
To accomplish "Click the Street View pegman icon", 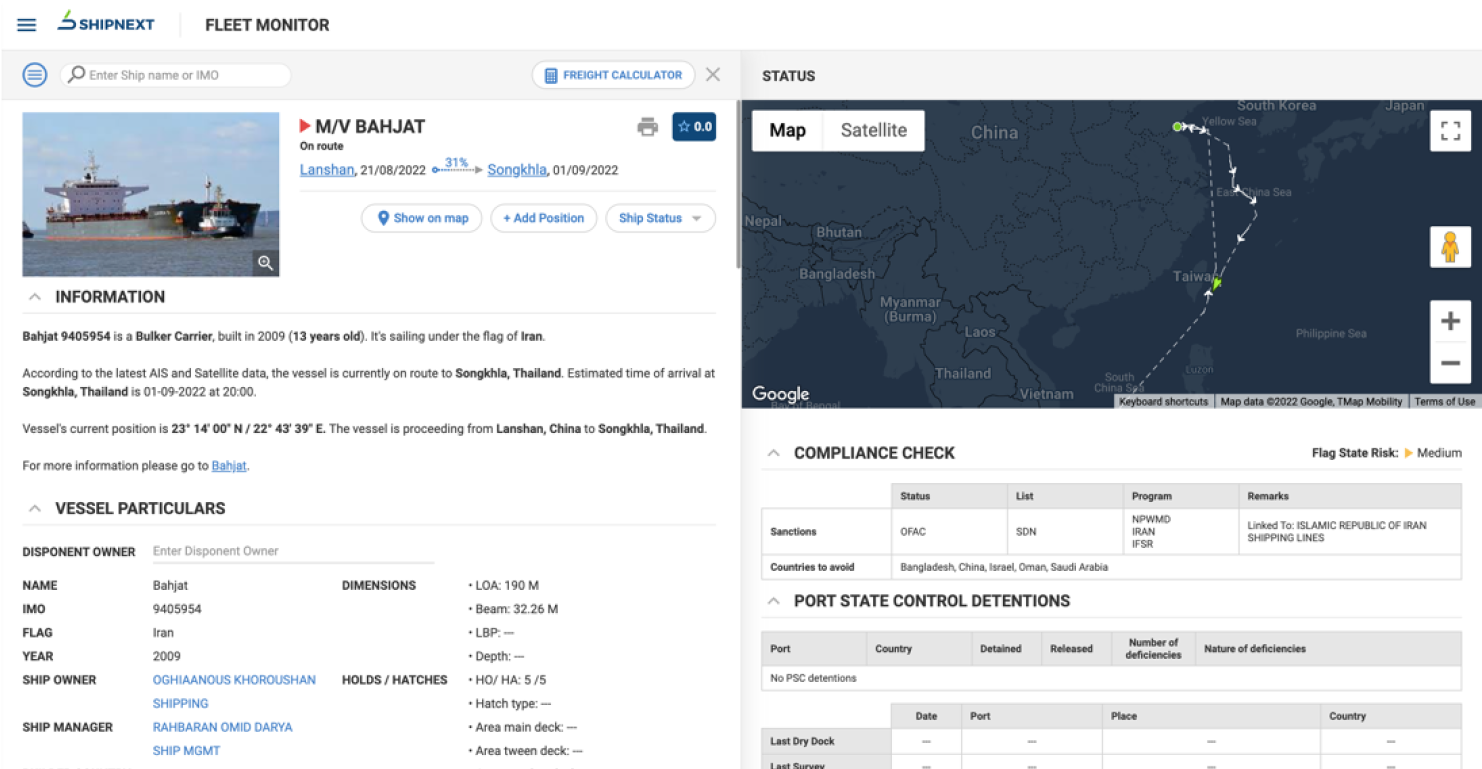I will [1450, 246].
